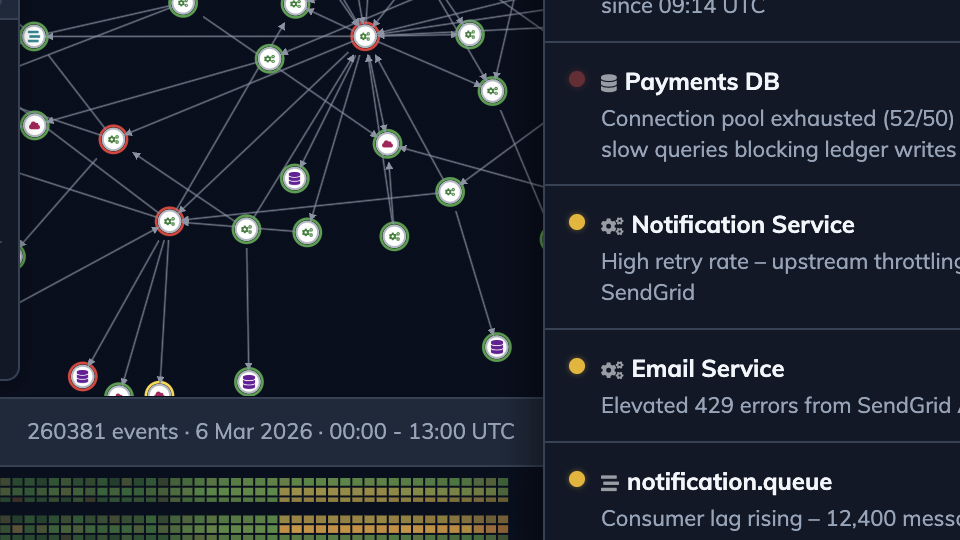Select the red-ringed hub node with most incoming arrows

pos(365,36)
